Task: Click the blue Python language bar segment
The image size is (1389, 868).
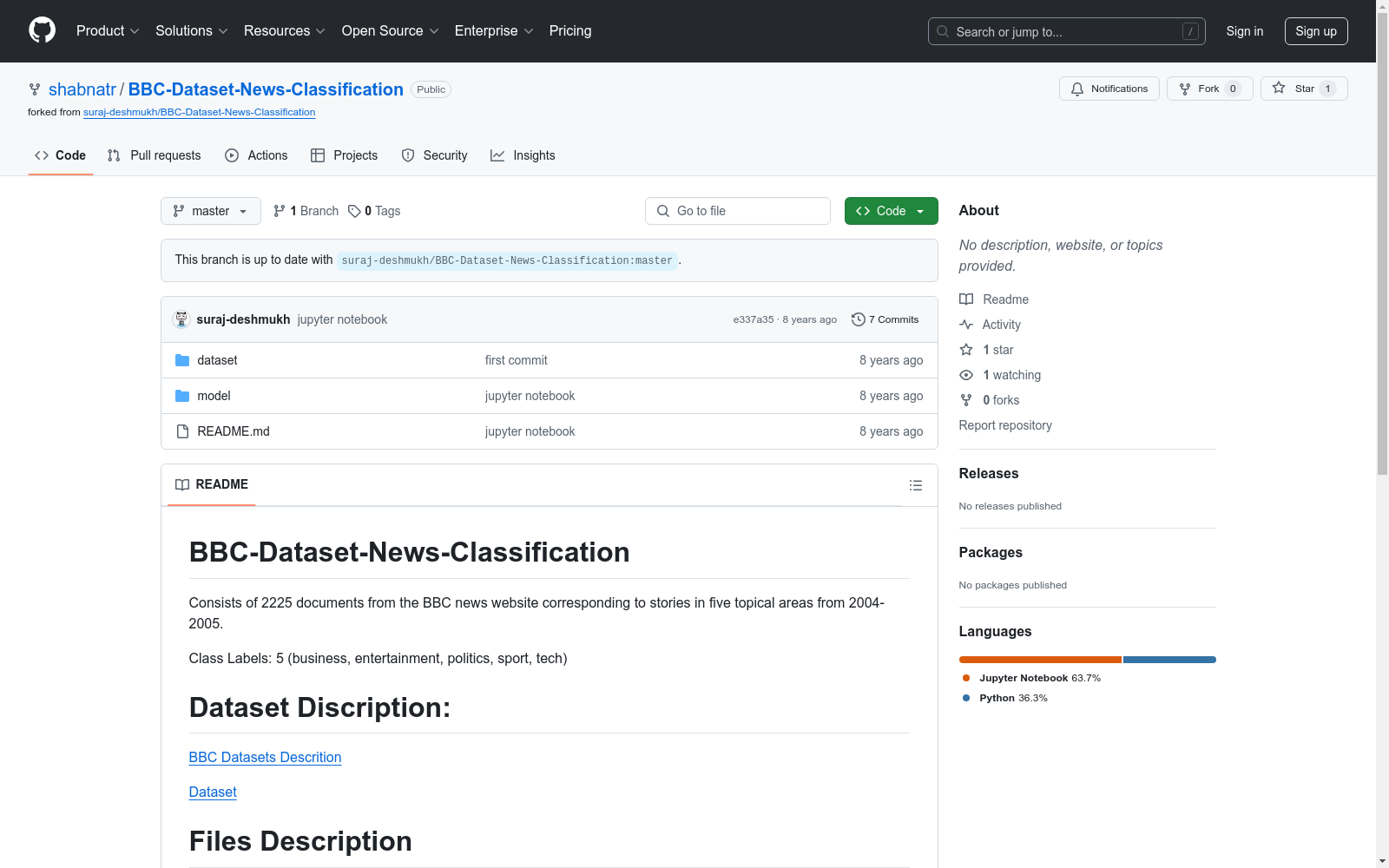Action: tap(1169, 660)
